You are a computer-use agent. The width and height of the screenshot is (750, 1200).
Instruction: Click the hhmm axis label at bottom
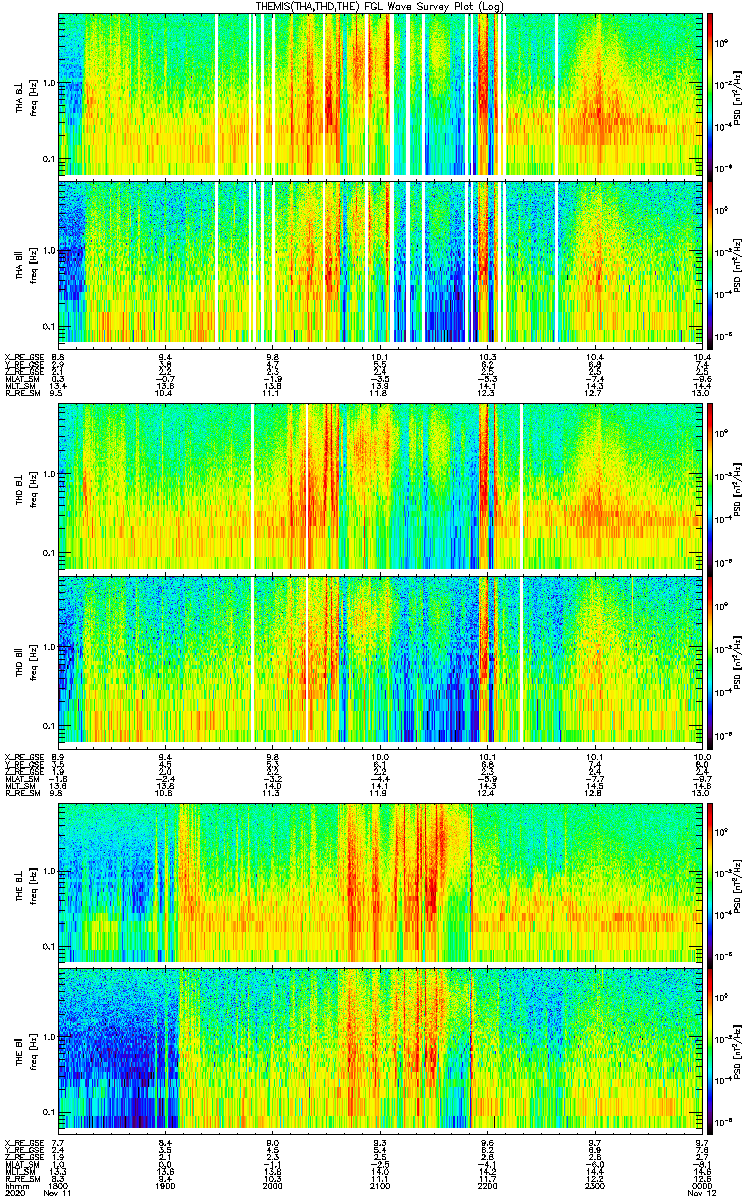click(x=15, y=1186)
